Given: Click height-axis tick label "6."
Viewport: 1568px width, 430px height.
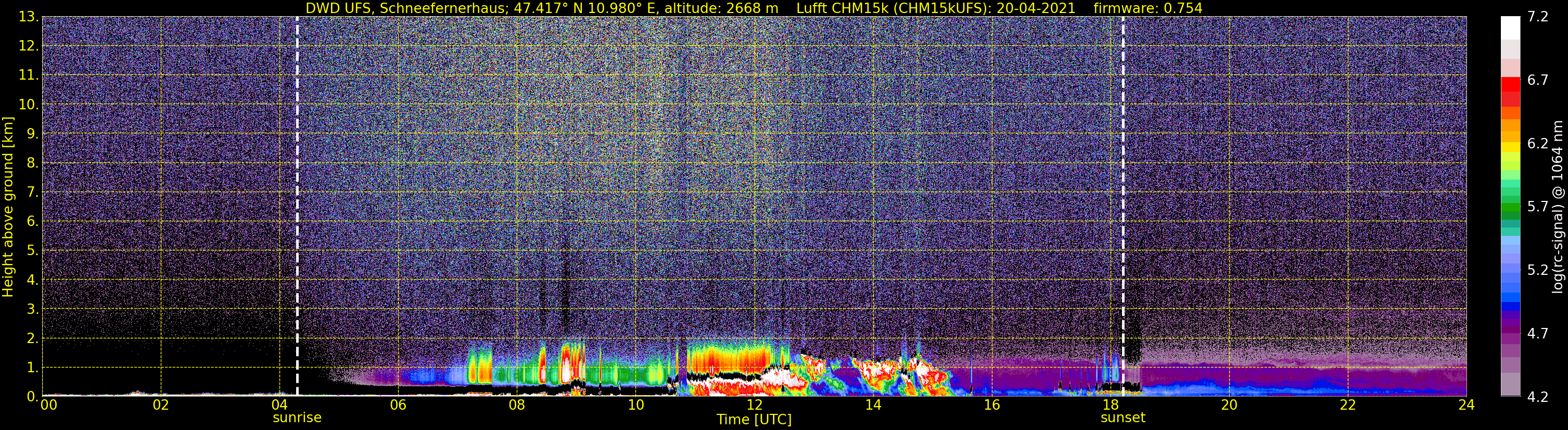Looking at the screenshot, I should 33,221.
